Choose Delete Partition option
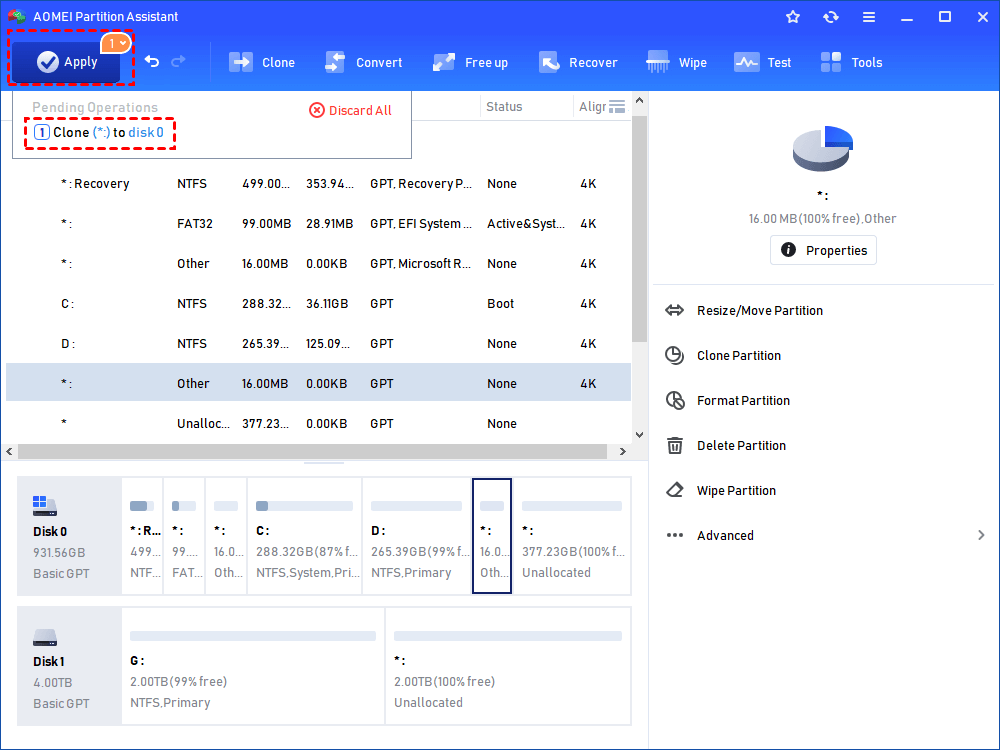 pyautogui.click(x=741, y=446)
